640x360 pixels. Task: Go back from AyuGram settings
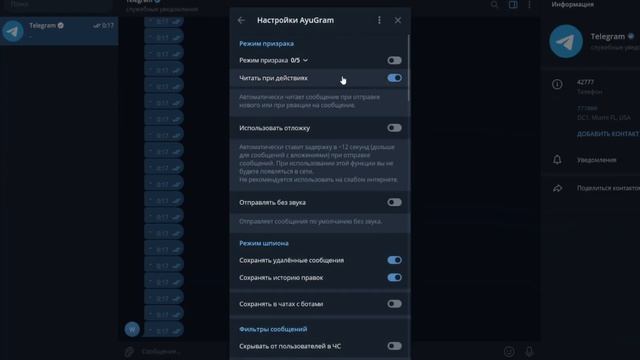(x=241, y=20)
